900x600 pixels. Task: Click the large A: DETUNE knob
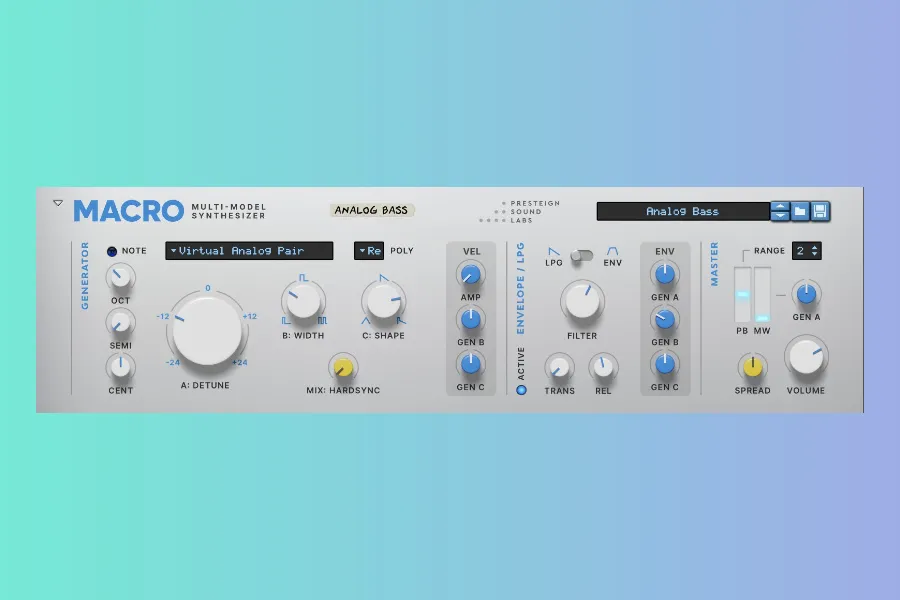pos(207,325)
